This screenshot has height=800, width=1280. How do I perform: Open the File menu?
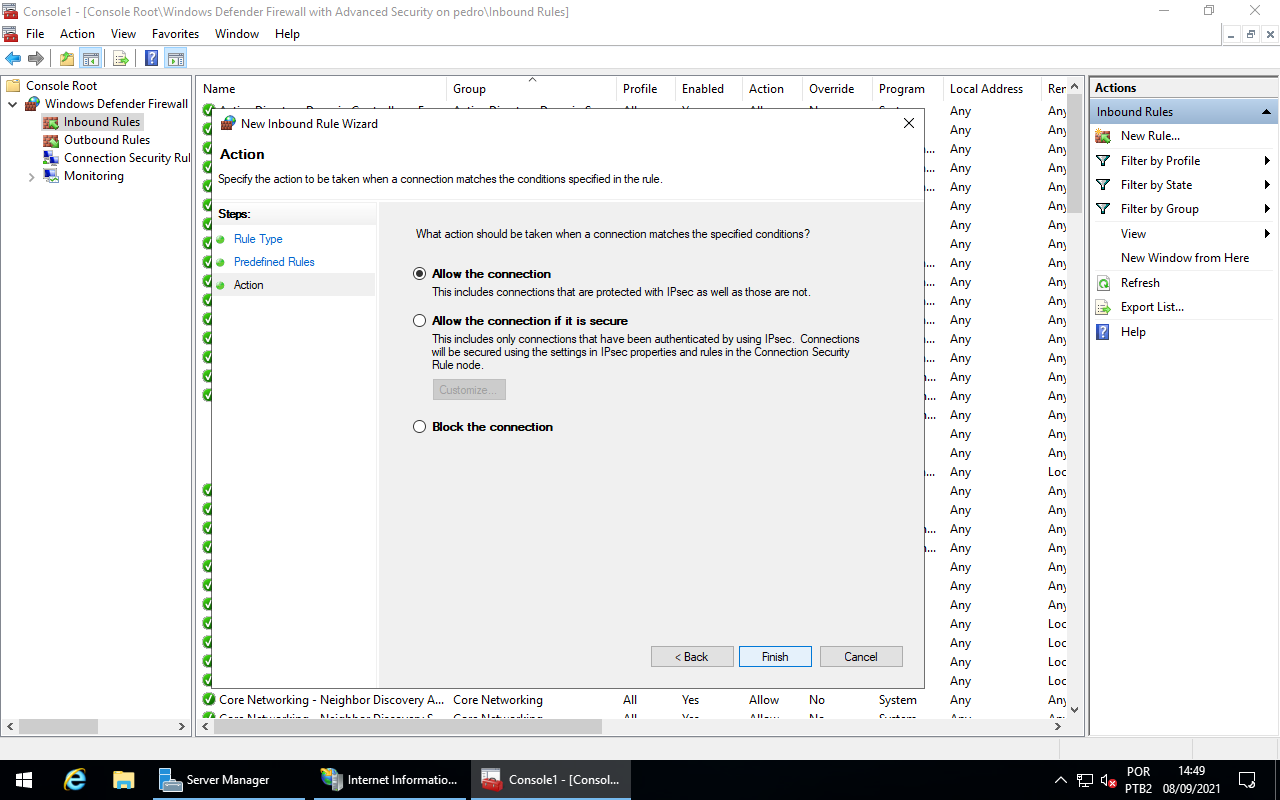[35, 34]
